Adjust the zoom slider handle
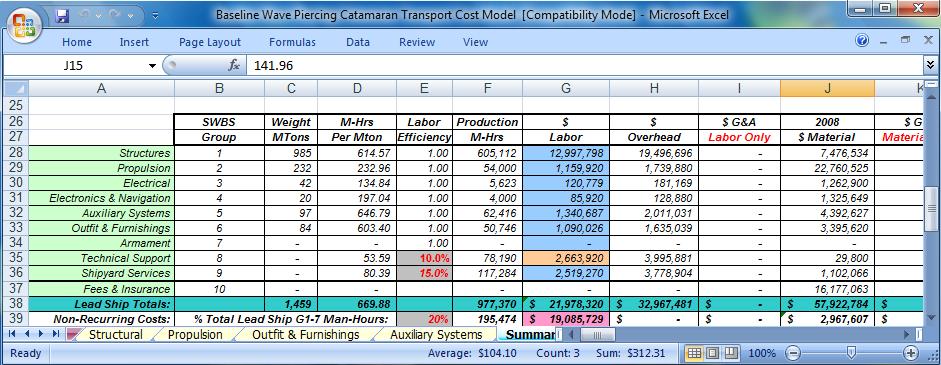 851,352
